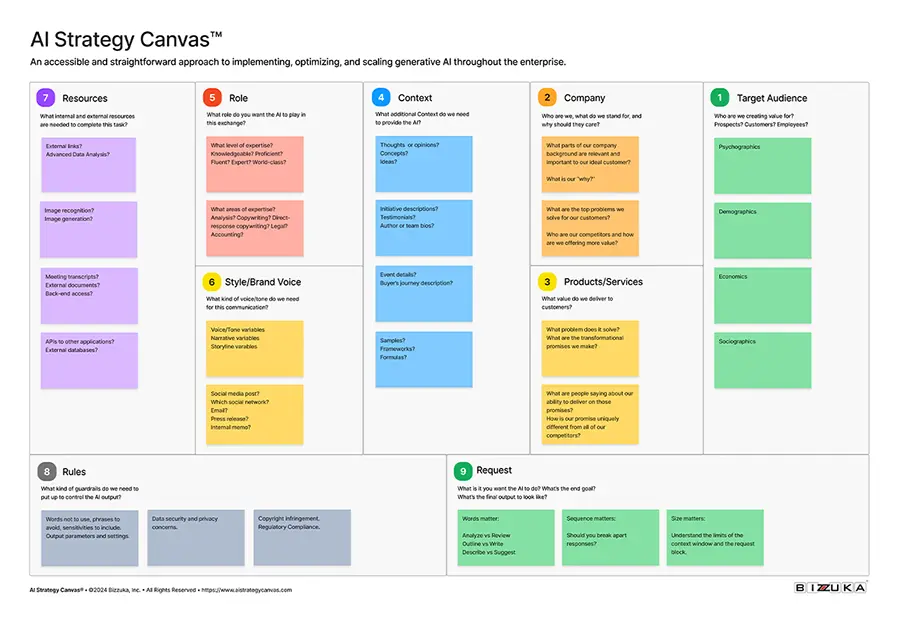Click the 'What role do you want' question
This screenshot has width=900, height=626.
pyautogui.click(x=256, y=119)
